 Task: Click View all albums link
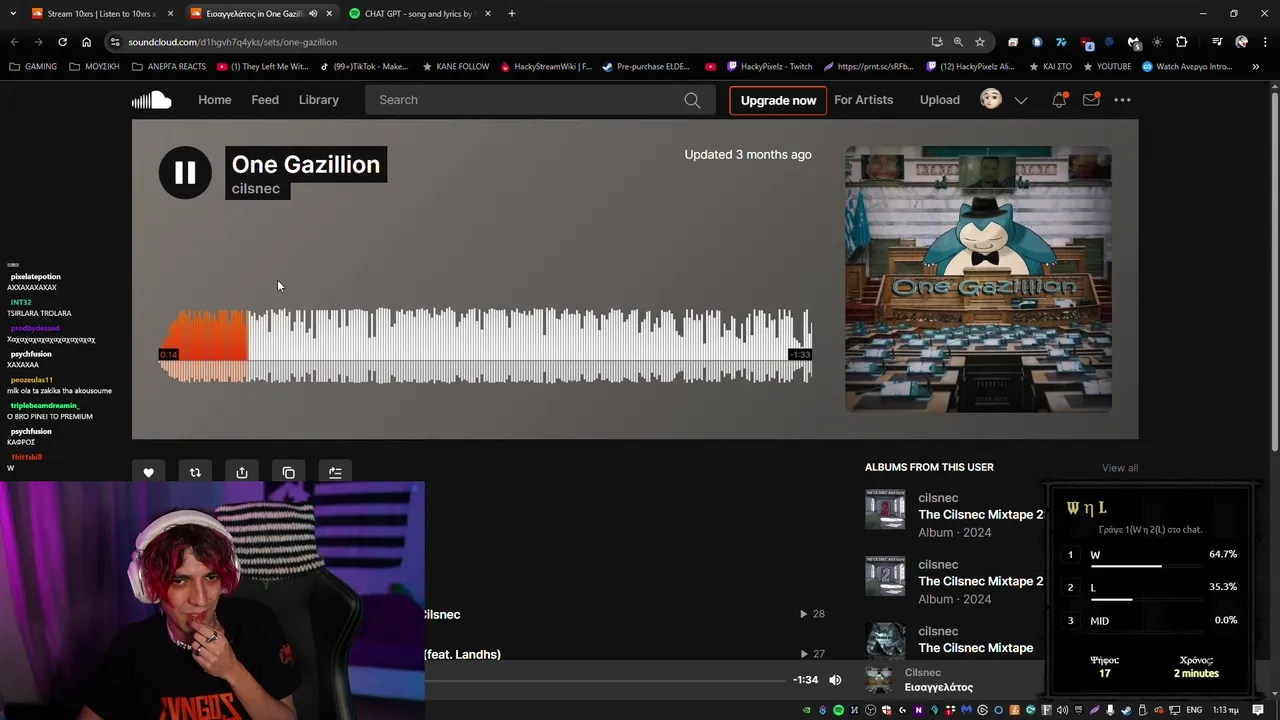coord(1119,468)
